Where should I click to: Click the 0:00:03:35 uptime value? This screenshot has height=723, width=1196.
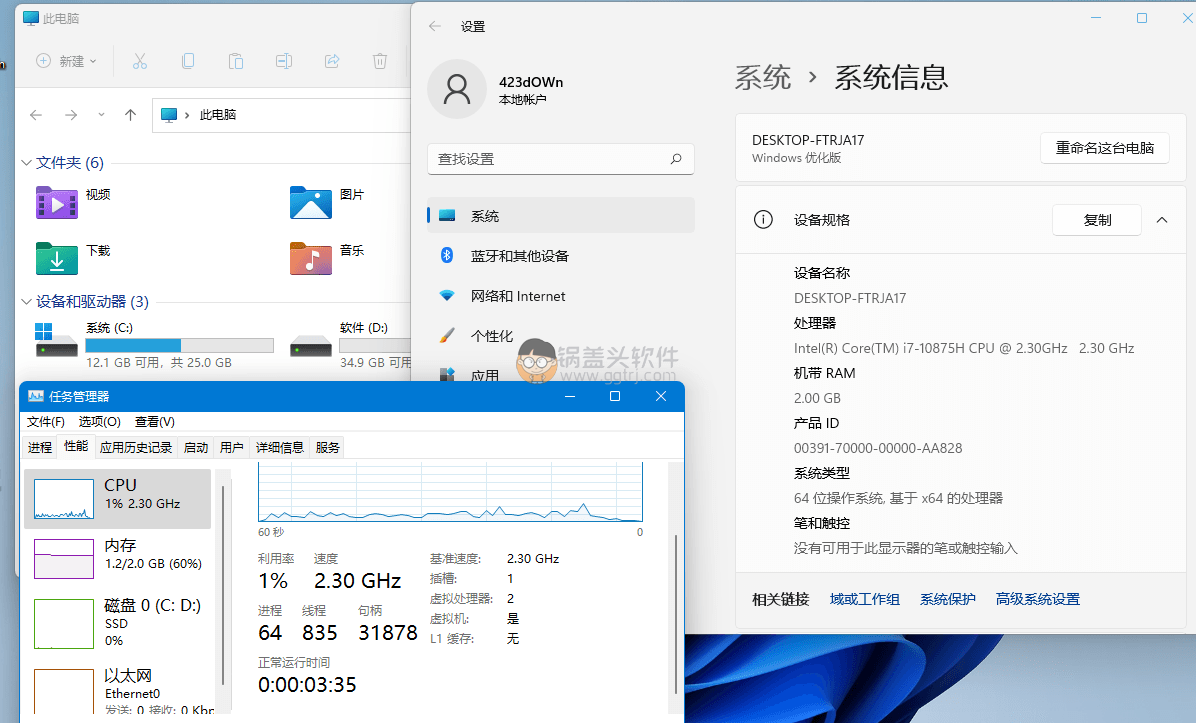point(307,685)
